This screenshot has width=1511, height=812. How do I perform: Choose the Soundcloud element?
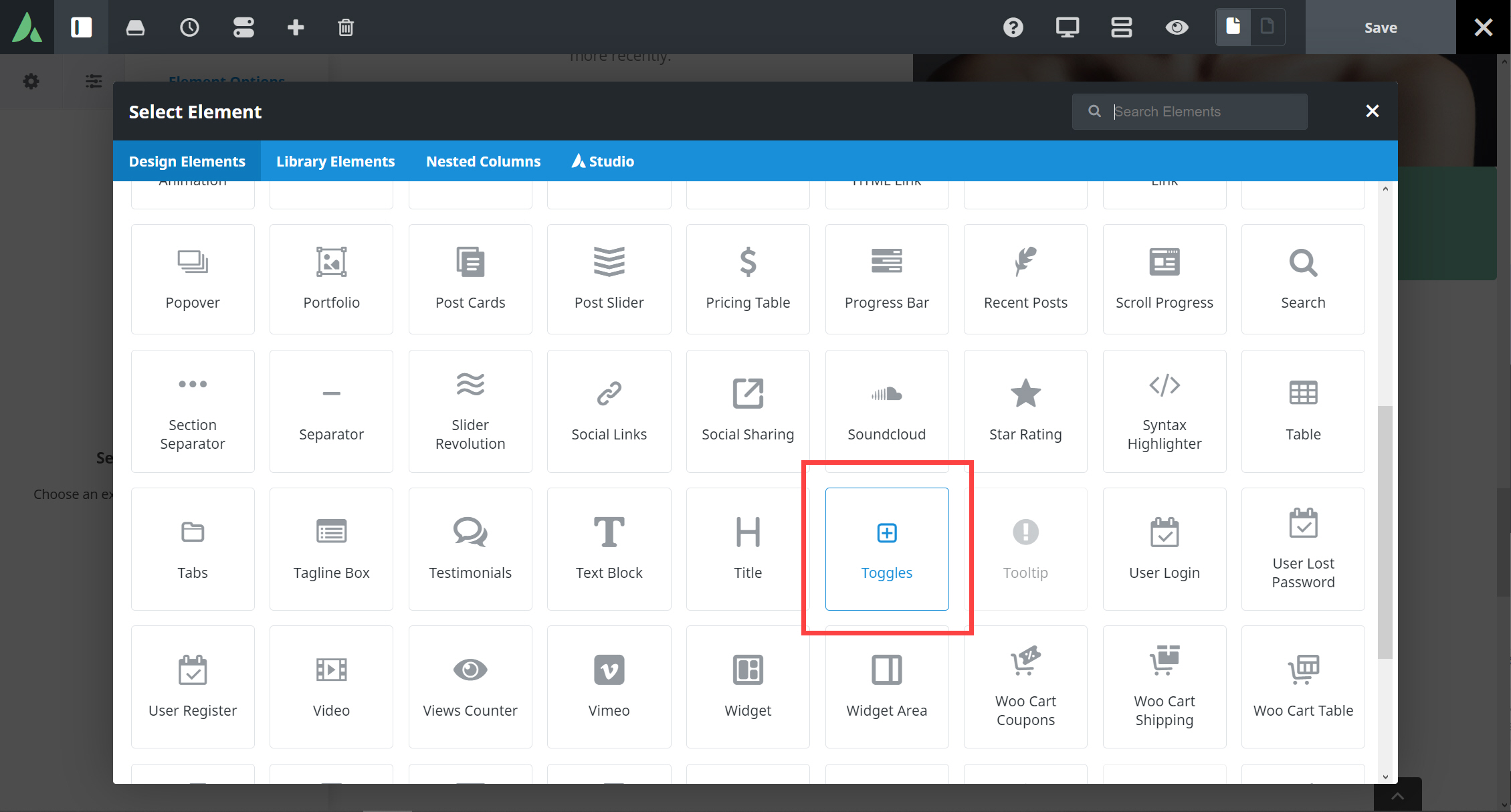click(x=886, y=411)
